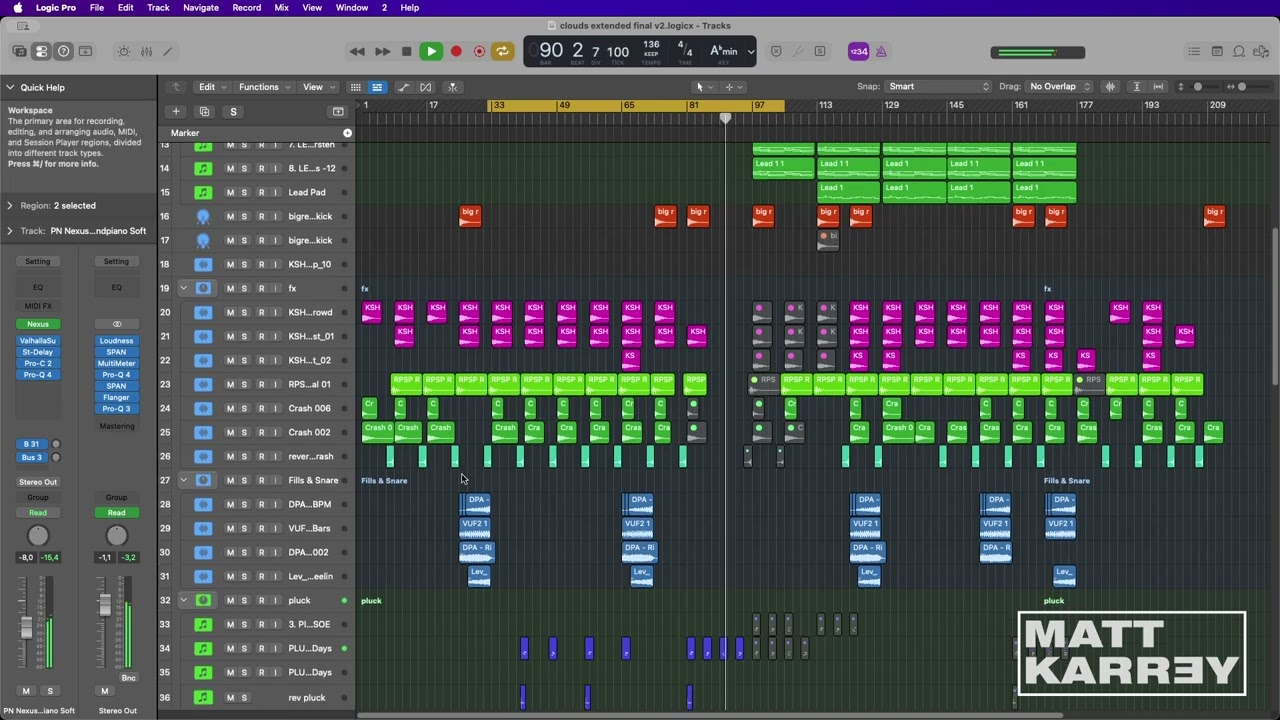1280x720 pixels.
Task: Open the Loop Browser icon
Action: click(1239, 51)
